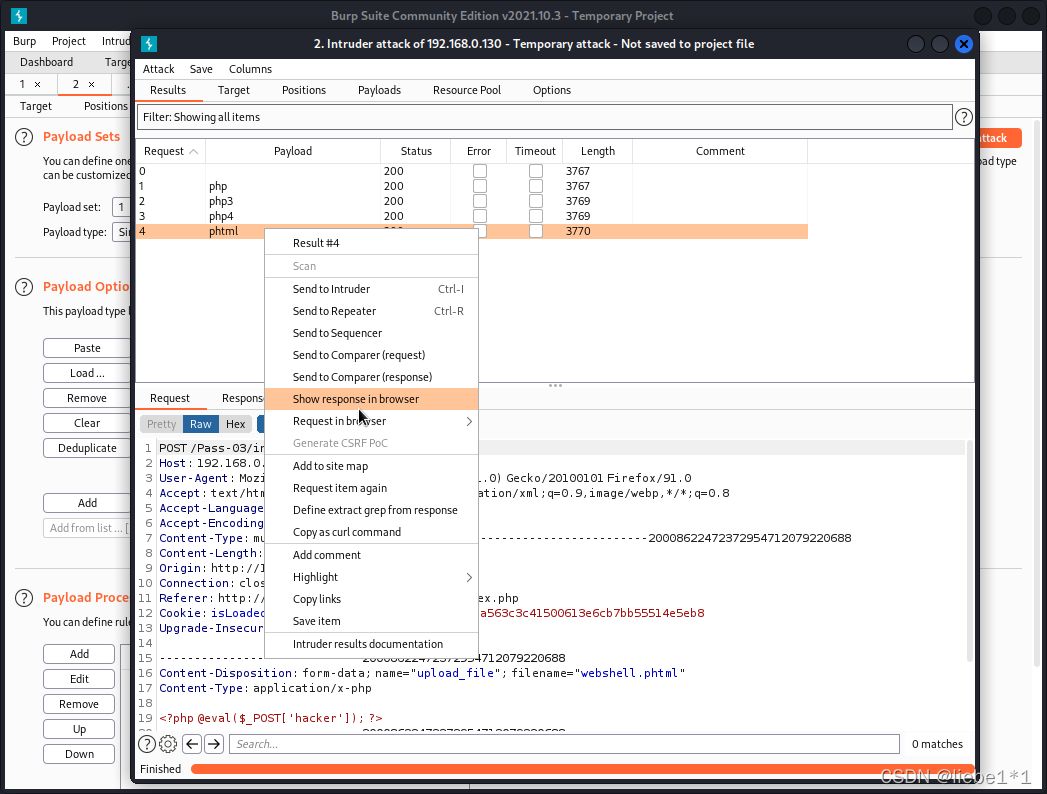Toggle Timeout checkbox for request 0
The height and width of the screenshot is (794, 1047).
pos(536,171)
